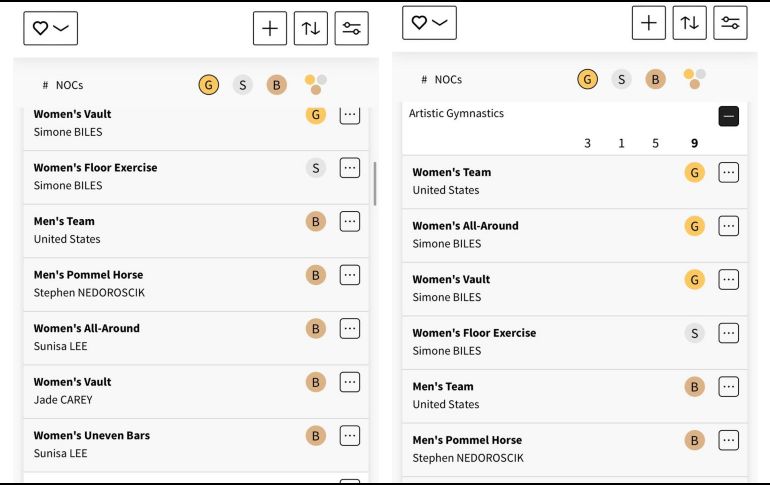
Task: Toggle the Silver medal column in right header
Action: point(621,79)
